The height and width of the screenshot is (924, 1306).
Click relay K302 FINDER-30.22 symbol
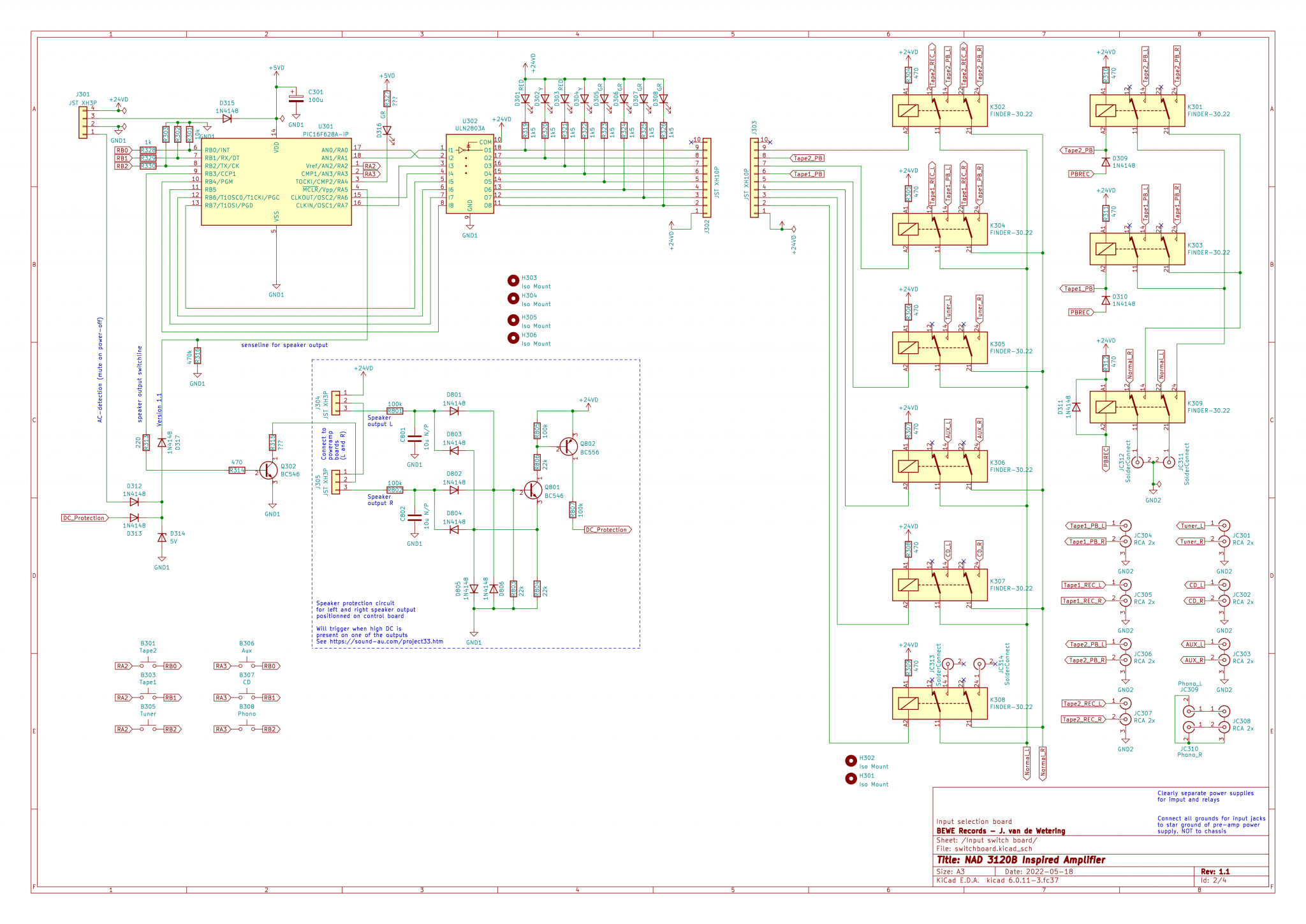(x=939, y=110)
